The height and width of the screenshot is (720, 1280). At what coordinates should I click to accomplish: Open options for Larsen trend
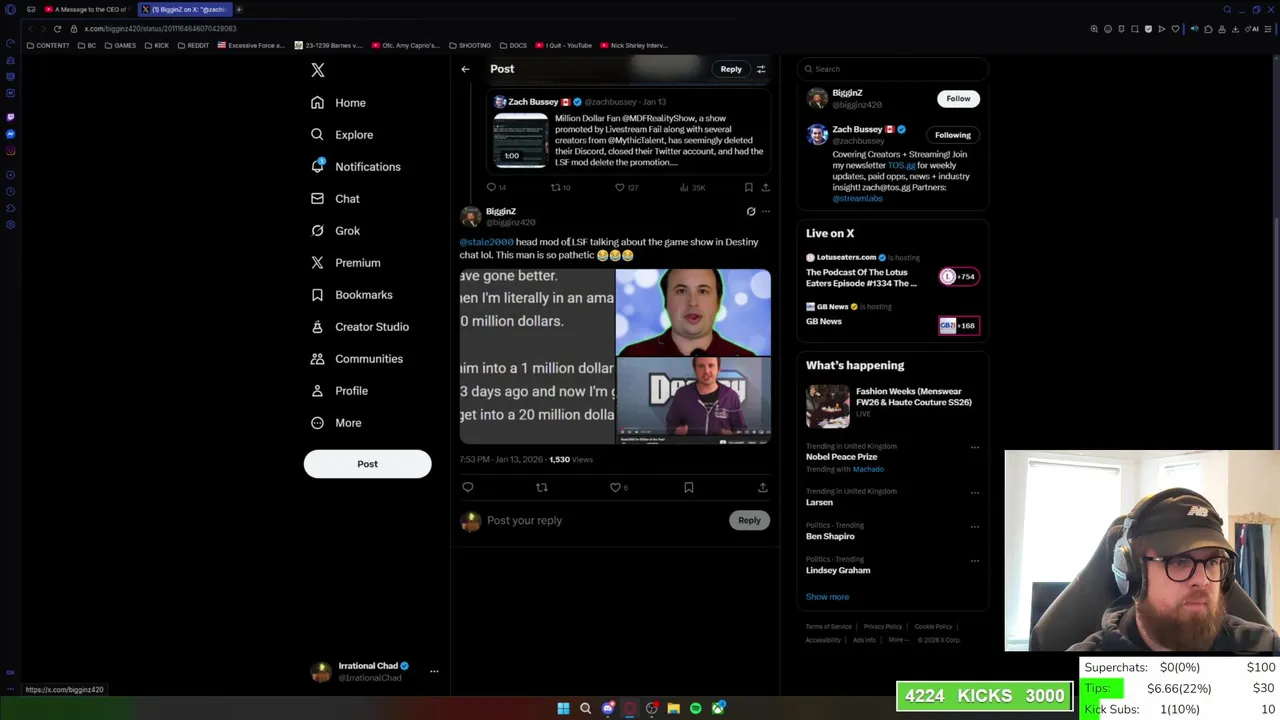(975, 492)
